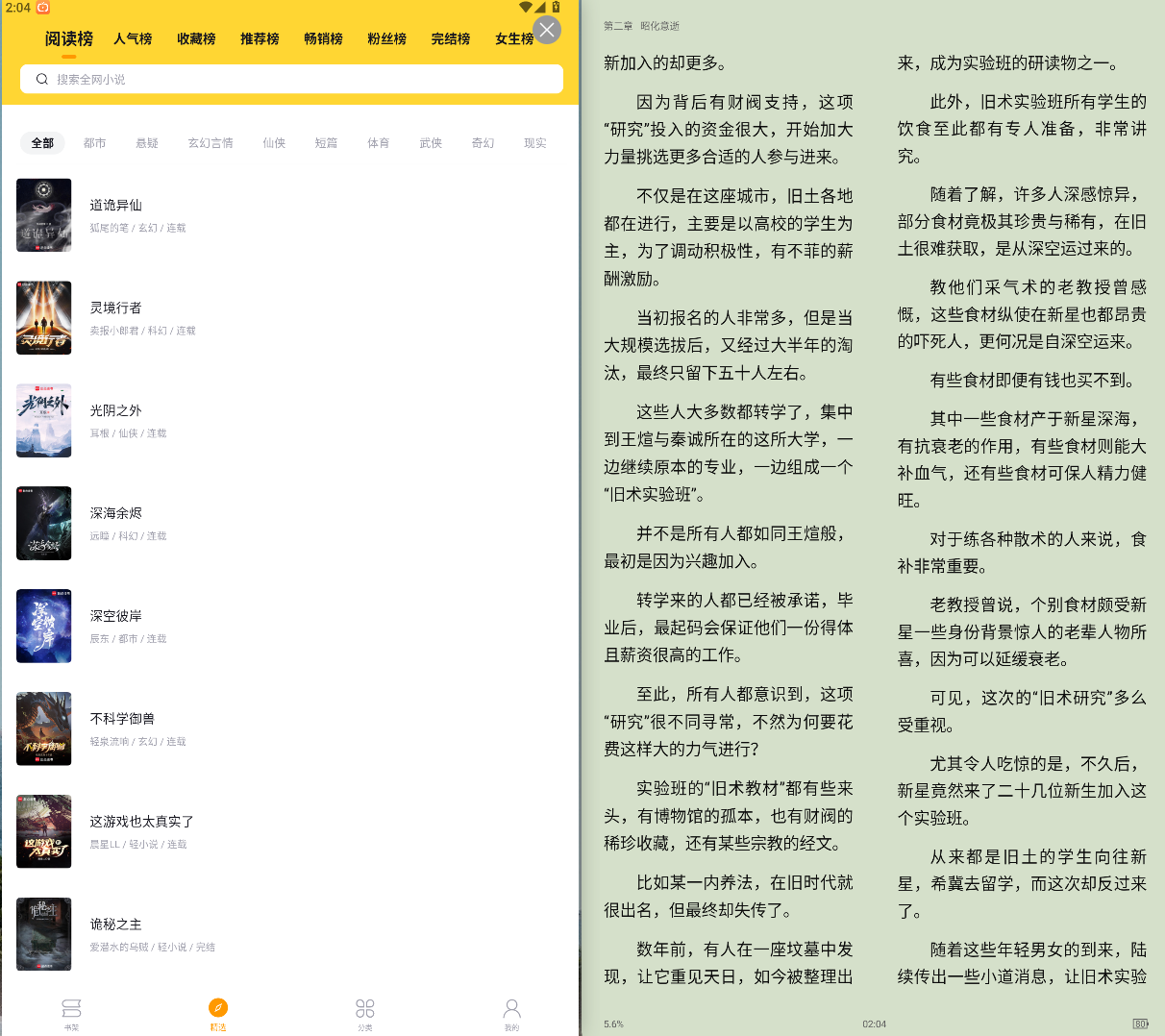This screenshot has width=1165, height=1036.
Task: Select the 全部 genre filter
Action: [x=42, y=143]
